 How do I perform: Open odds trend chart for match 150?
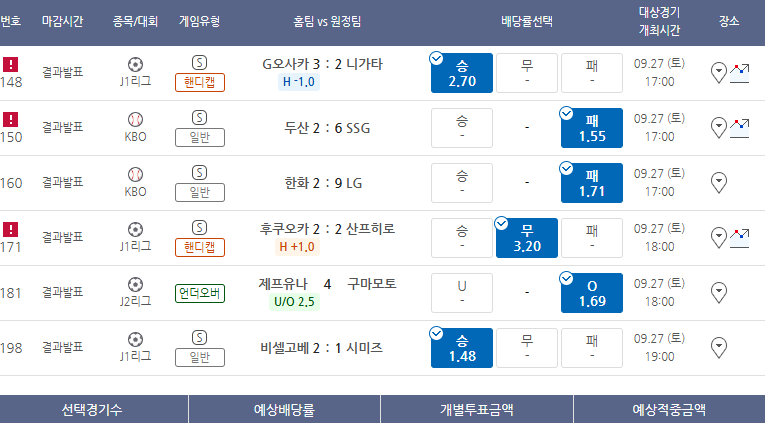tap(740, 127)
